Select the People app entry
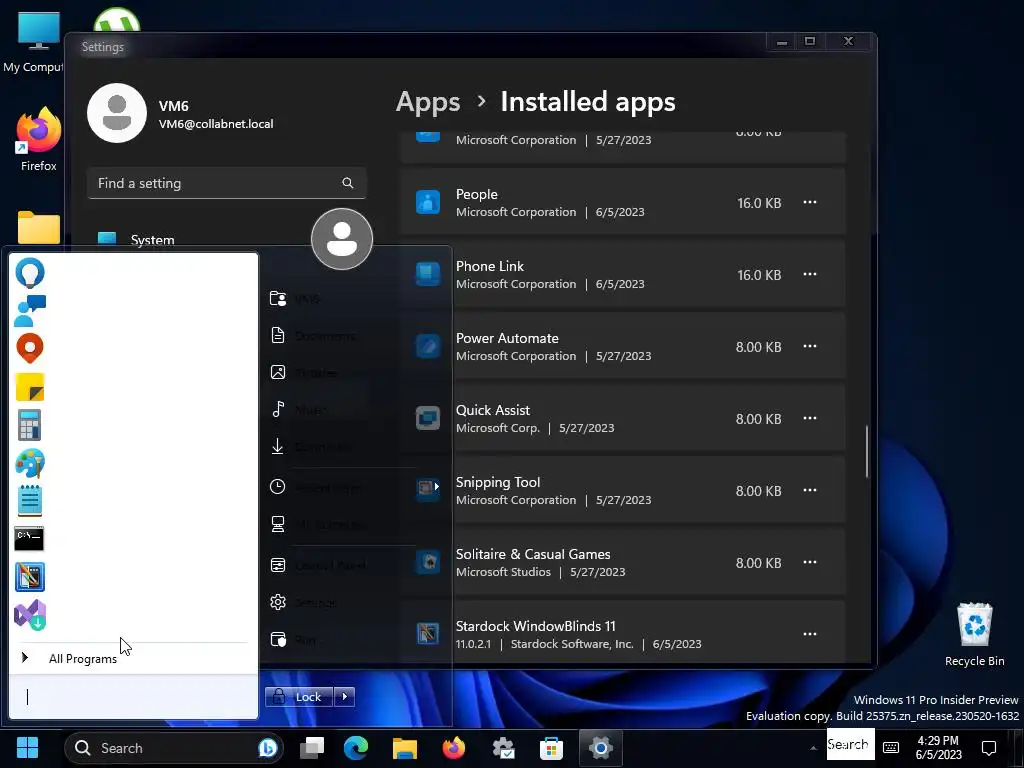The image size is (1024, 768). pos(622,202)
